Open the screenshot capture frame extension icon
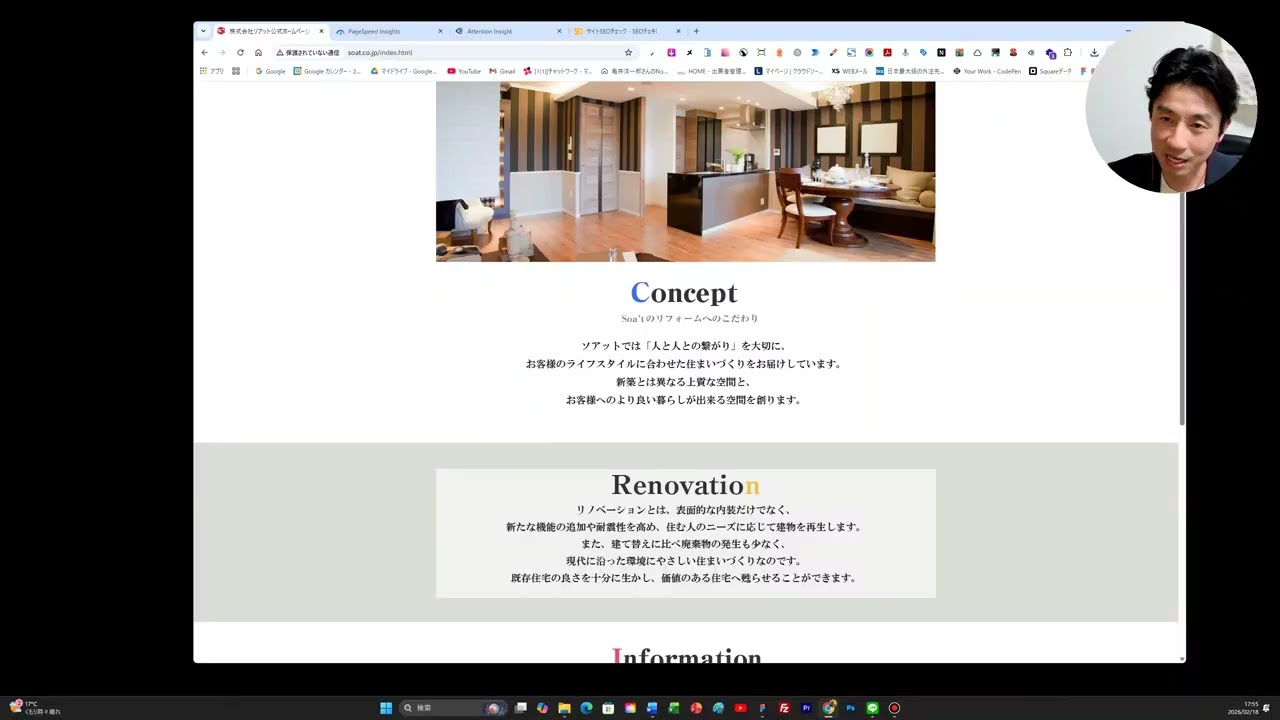 click(x=761, y=52)
